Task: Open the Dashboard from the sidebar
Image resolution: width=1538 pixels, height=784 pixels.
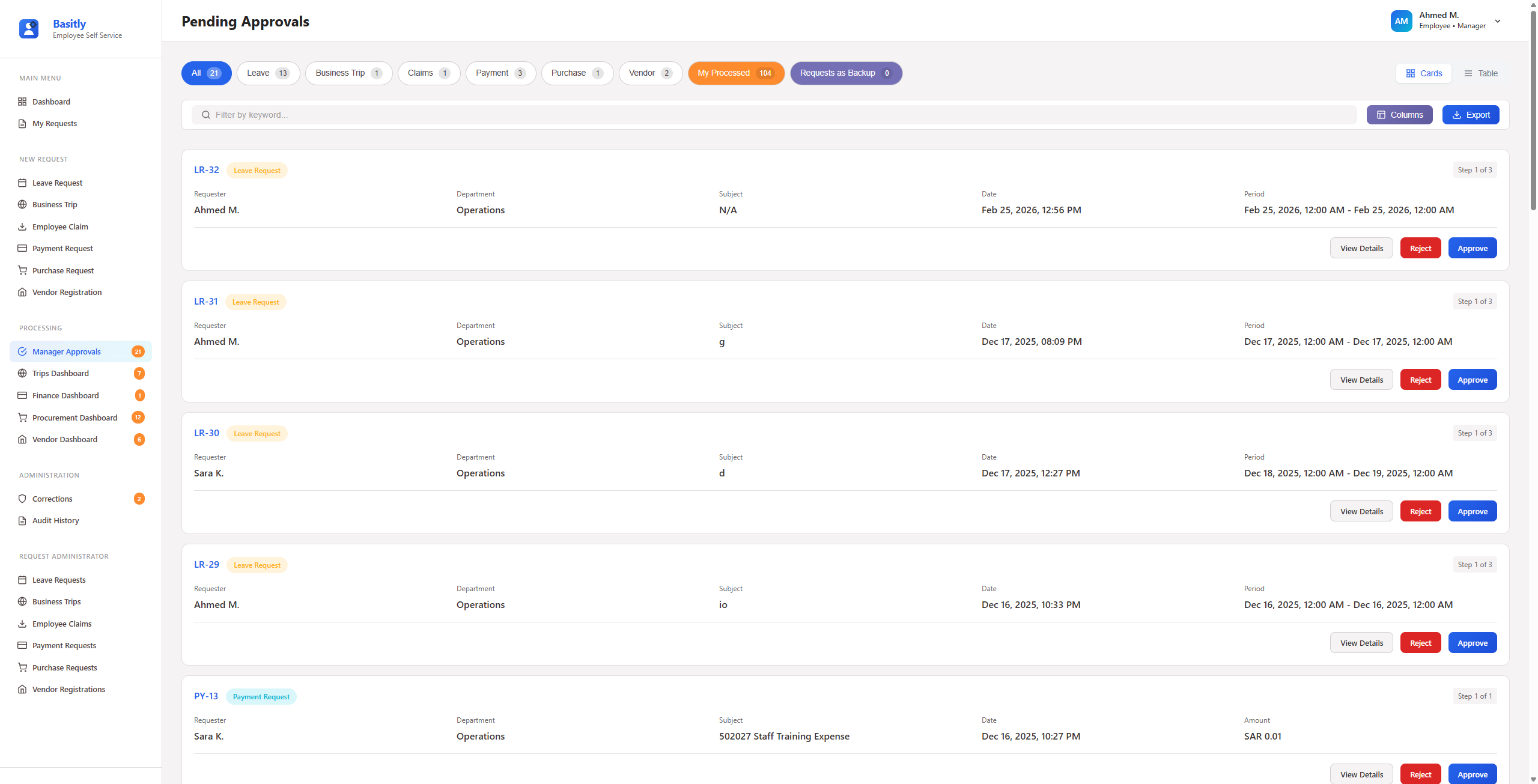Action: pyautogui.click(x=50, y=102)
